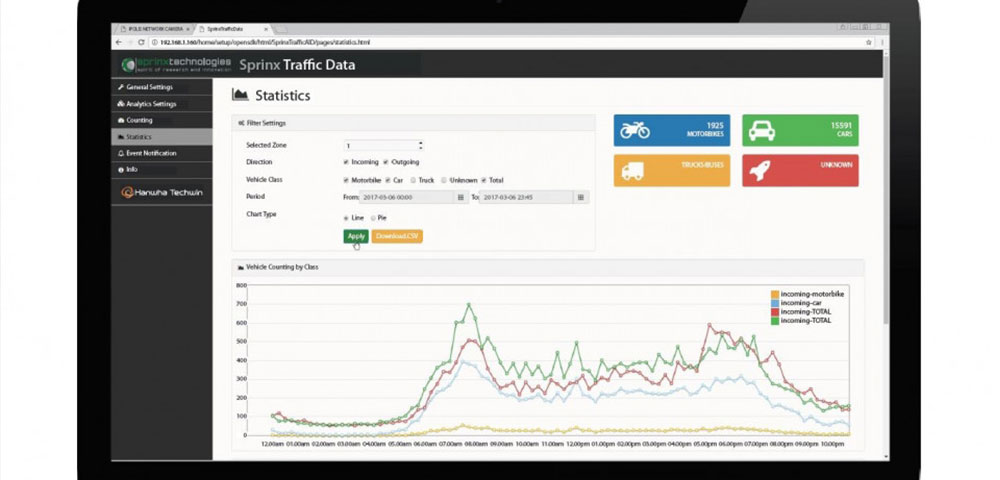Viewport: 1000px width, 480px height.
Task: Click the area chart icon beside Statistics heading
Action: click(240, 95)
